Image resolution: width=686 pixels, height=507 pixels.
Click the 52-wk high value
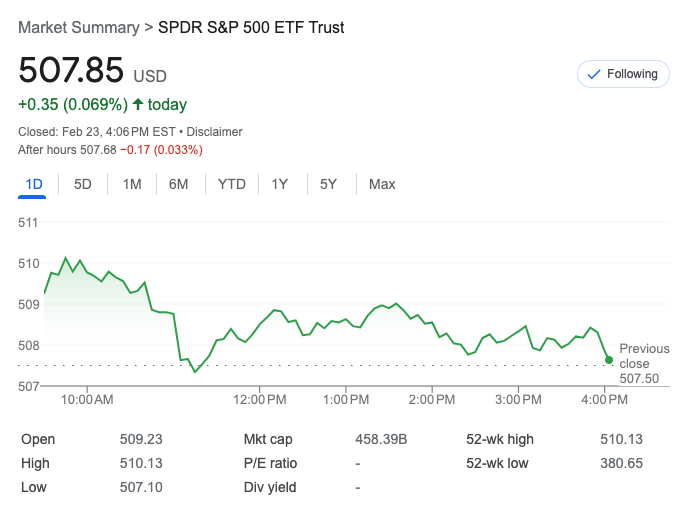pos(623,439)
